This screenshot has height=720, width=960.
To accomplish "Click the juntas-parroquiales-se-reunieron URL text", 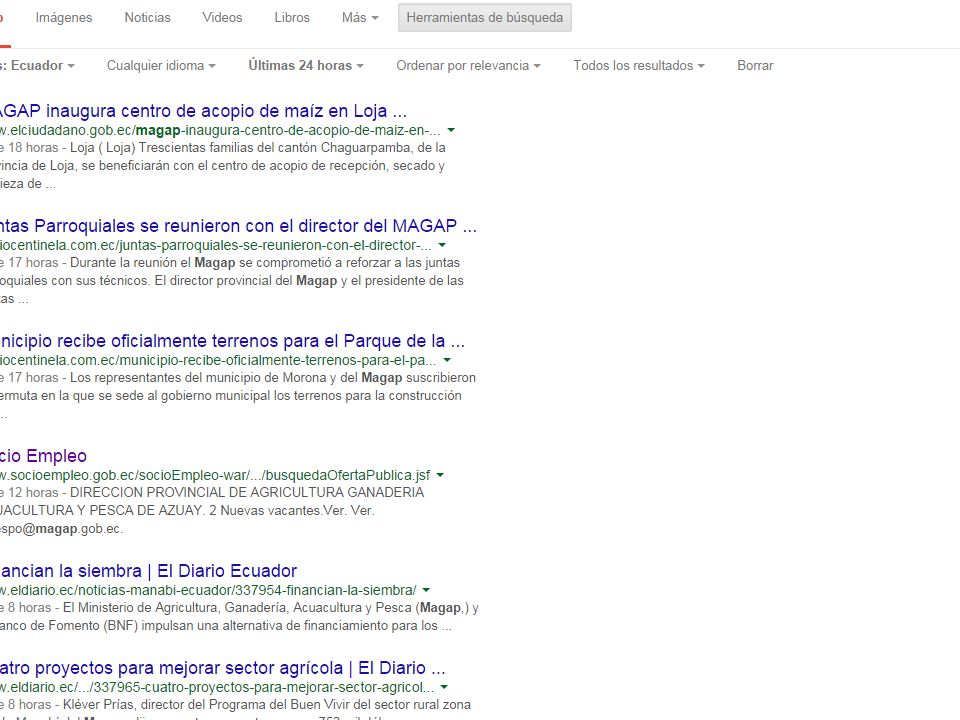I will 216,246.
